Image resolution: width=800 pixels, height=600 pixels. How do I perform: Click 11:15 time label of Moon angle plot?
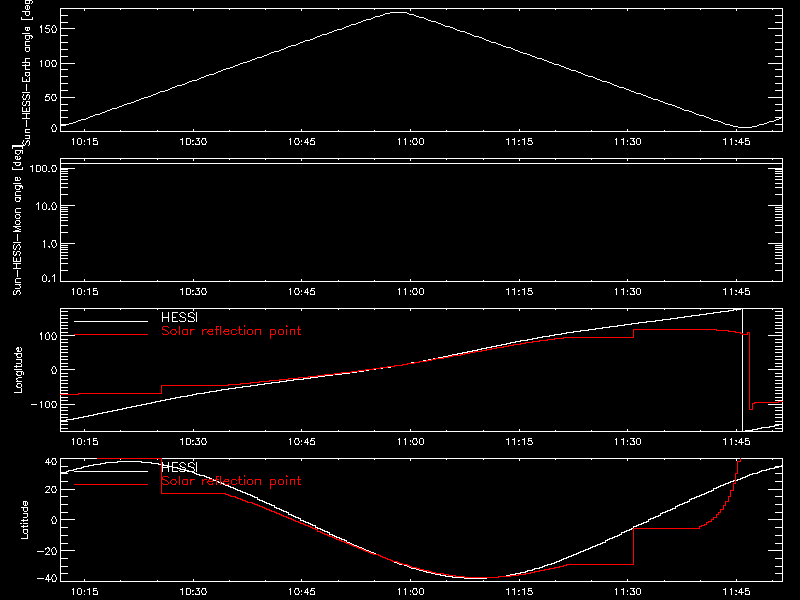[x=519, y=292]
